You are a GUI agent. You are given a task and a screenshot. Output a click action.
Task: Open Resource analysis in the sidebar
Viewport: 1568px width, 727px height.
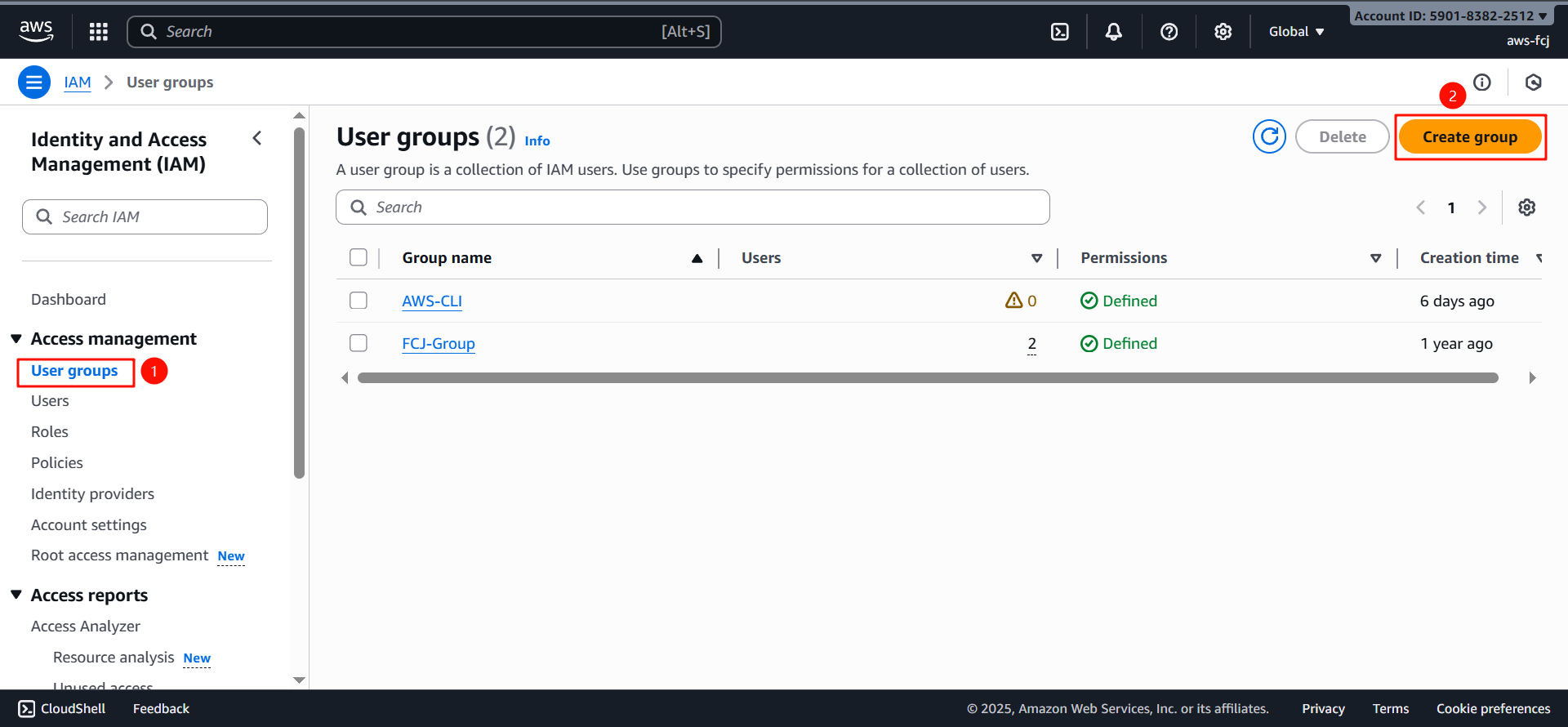114,657
